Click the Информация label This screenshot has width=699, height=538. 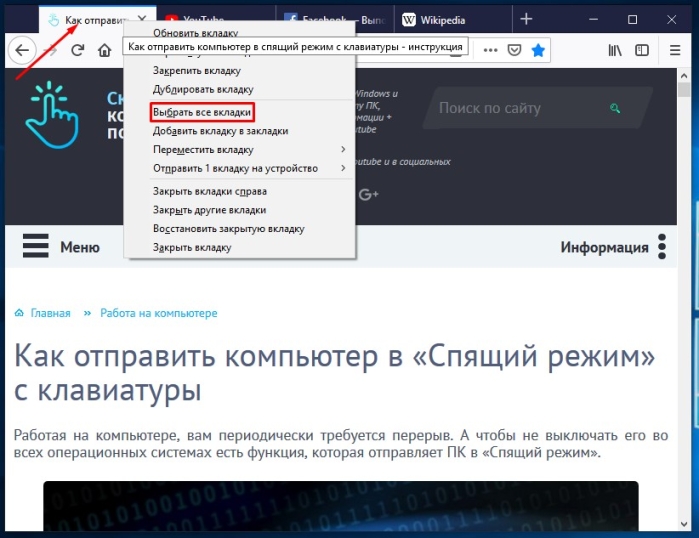point(604,247)
